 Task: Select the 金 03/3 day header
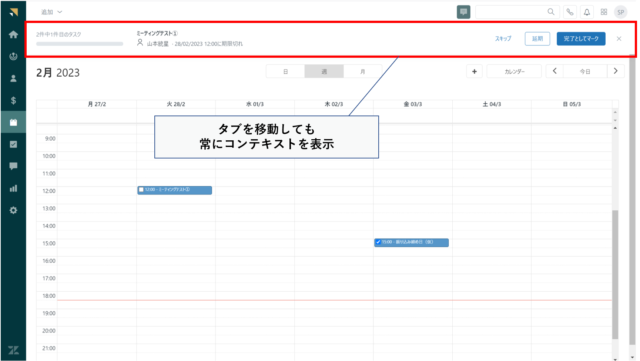pyautogui.click(x=413, y=104)
